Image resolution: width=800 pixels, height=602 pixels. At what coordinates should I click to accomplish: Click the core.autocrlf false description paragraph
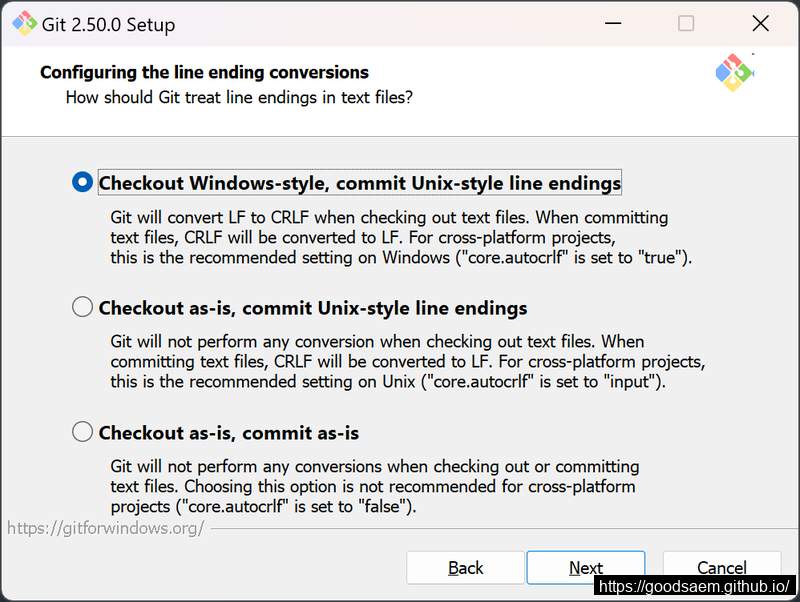(374, 486)
